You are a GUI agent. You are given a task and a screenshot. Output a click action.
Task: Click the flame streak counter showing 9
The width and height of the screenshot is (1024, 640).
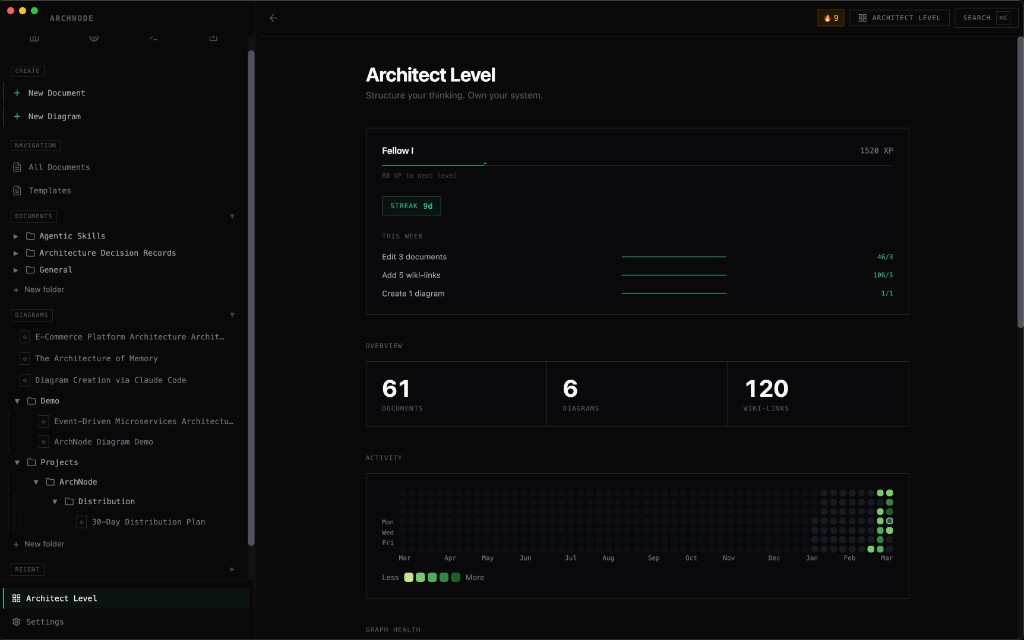831,18
